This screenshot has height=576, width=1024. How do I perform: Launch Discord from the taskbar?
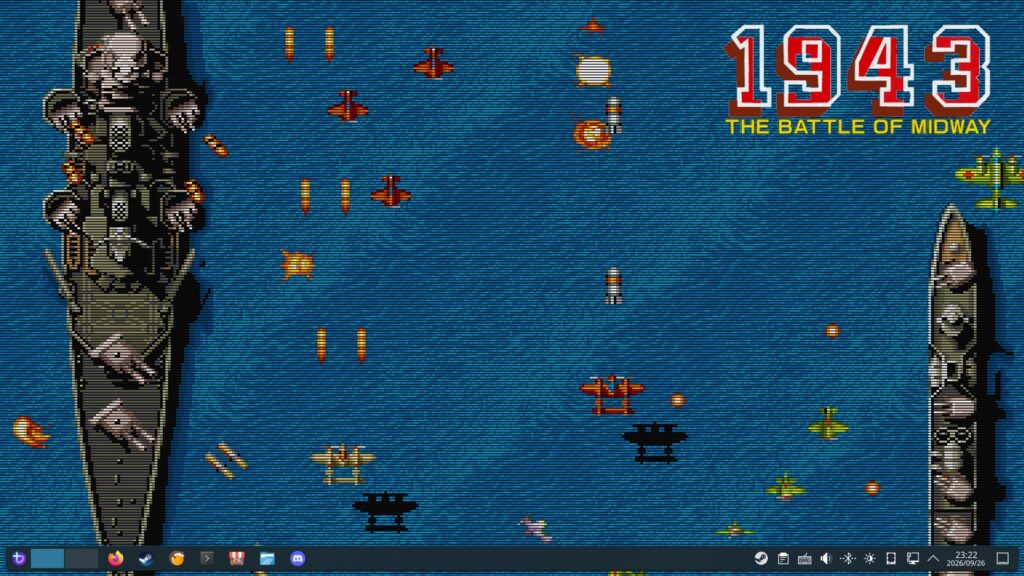tap(298, 558)
